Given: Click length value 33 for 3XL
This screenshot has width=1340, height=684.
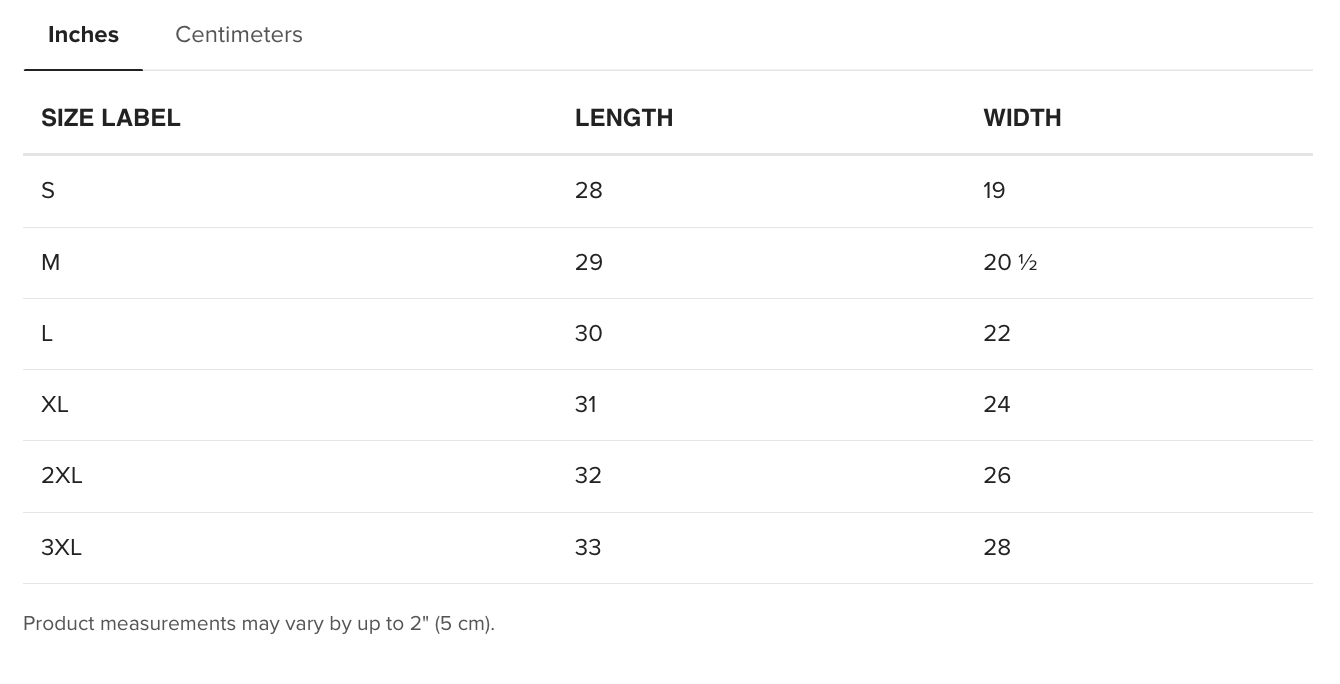Looking at the screenshot, I should click(589, 548).
